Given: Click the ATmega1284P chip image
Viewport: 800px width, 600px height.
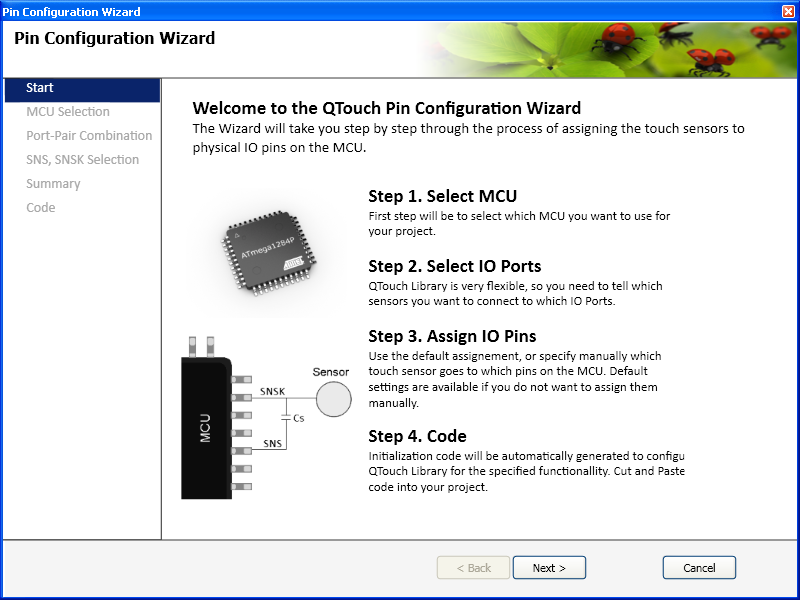Looking at the screenshot, I should coord(269,253).
